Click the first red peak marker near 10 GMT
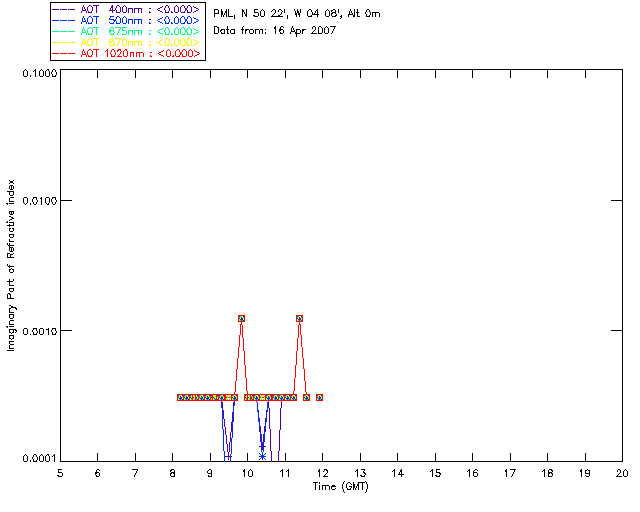The height and width of the screenshot is (512, 640). (241, 318)
